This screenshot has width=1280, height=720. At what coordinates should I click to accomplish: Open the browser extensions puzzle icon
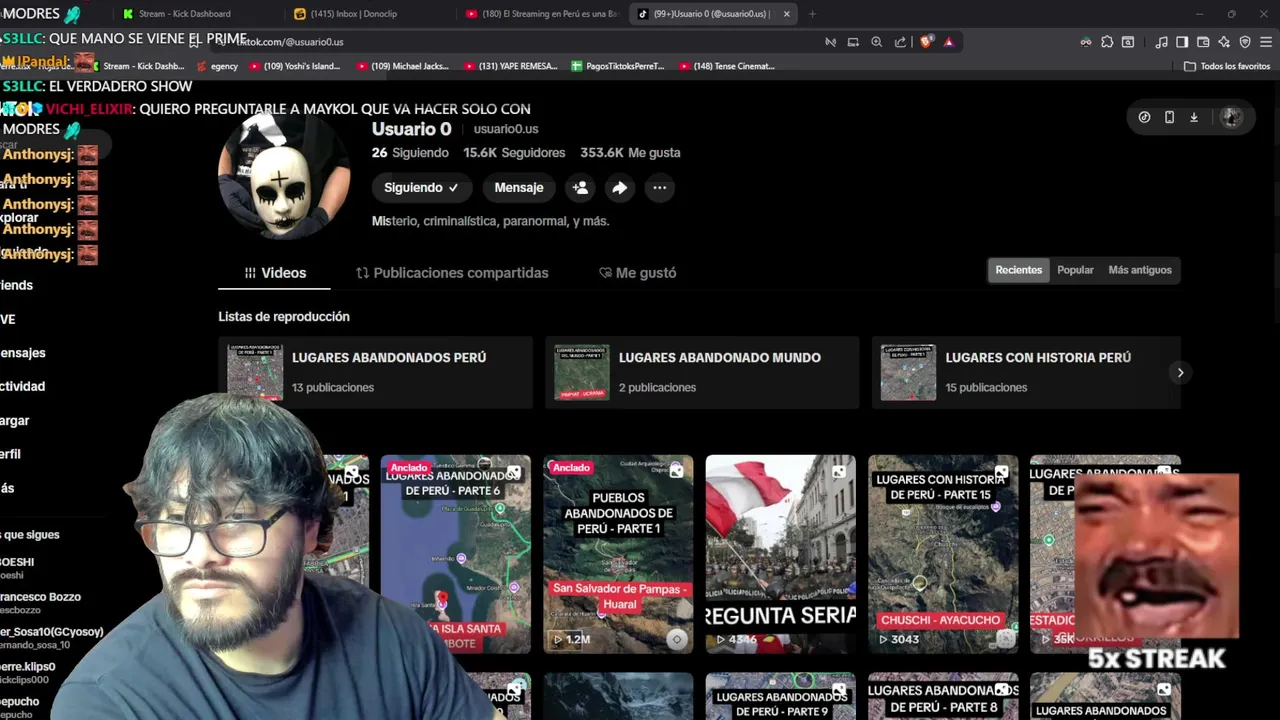[1107, 42]
